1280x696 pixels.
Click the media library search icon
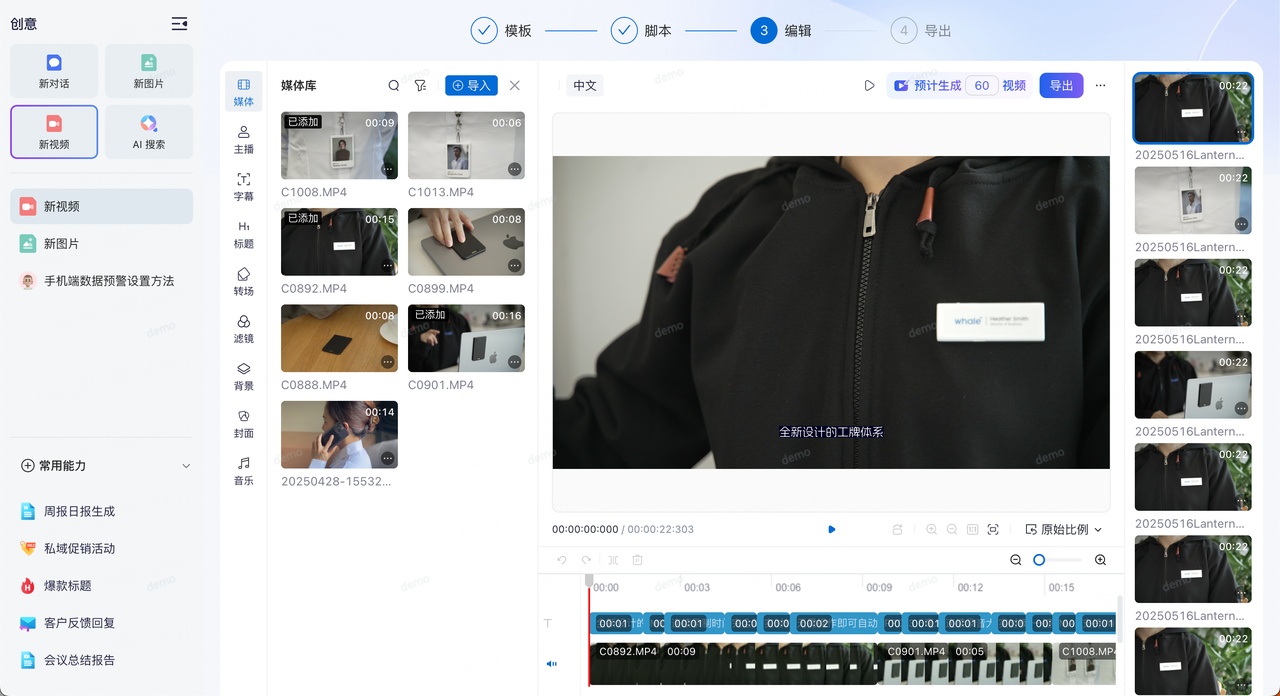coord(394,86)
